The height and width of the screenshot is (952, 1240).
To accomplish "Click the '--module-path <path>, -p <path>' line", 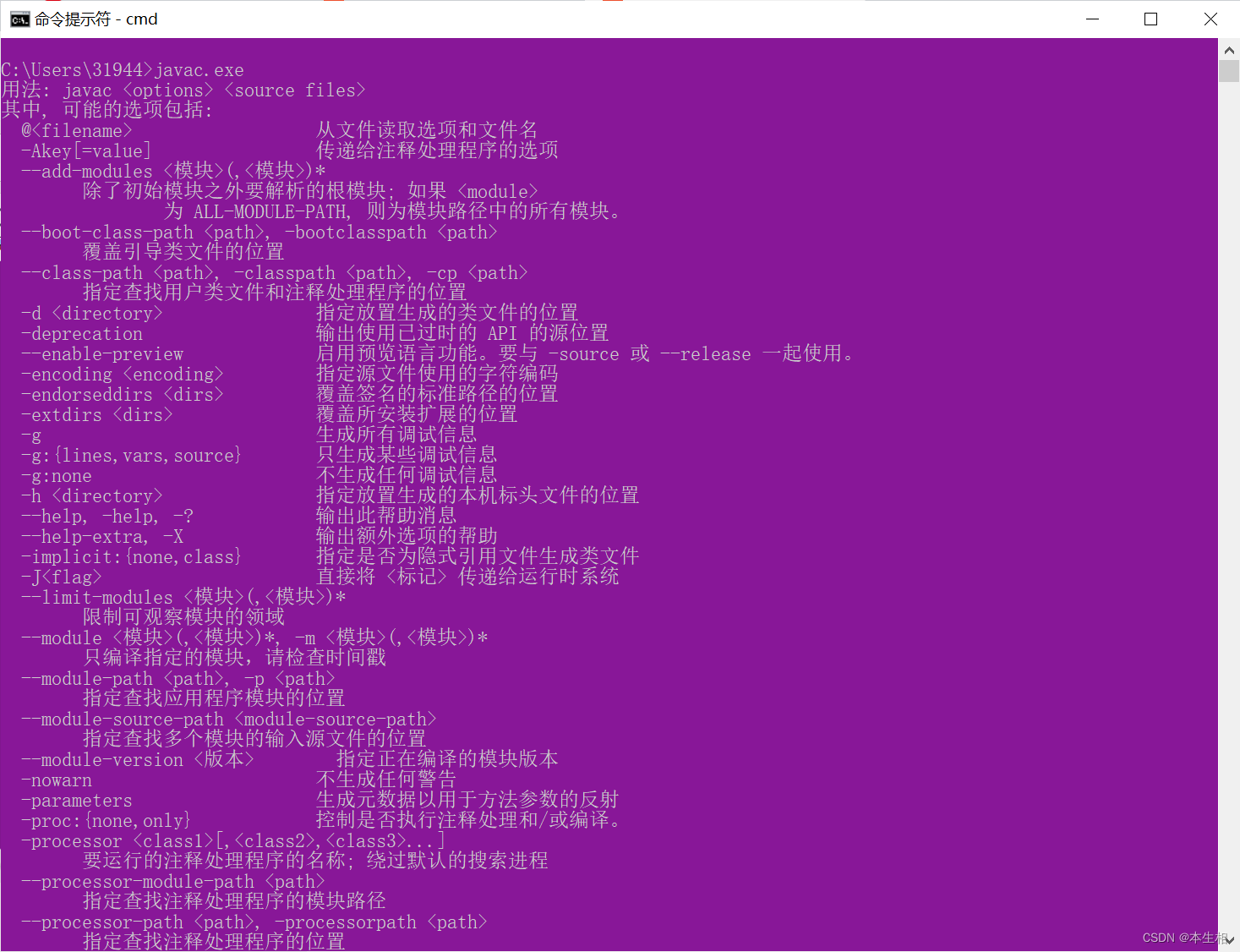I will [178, 679].
